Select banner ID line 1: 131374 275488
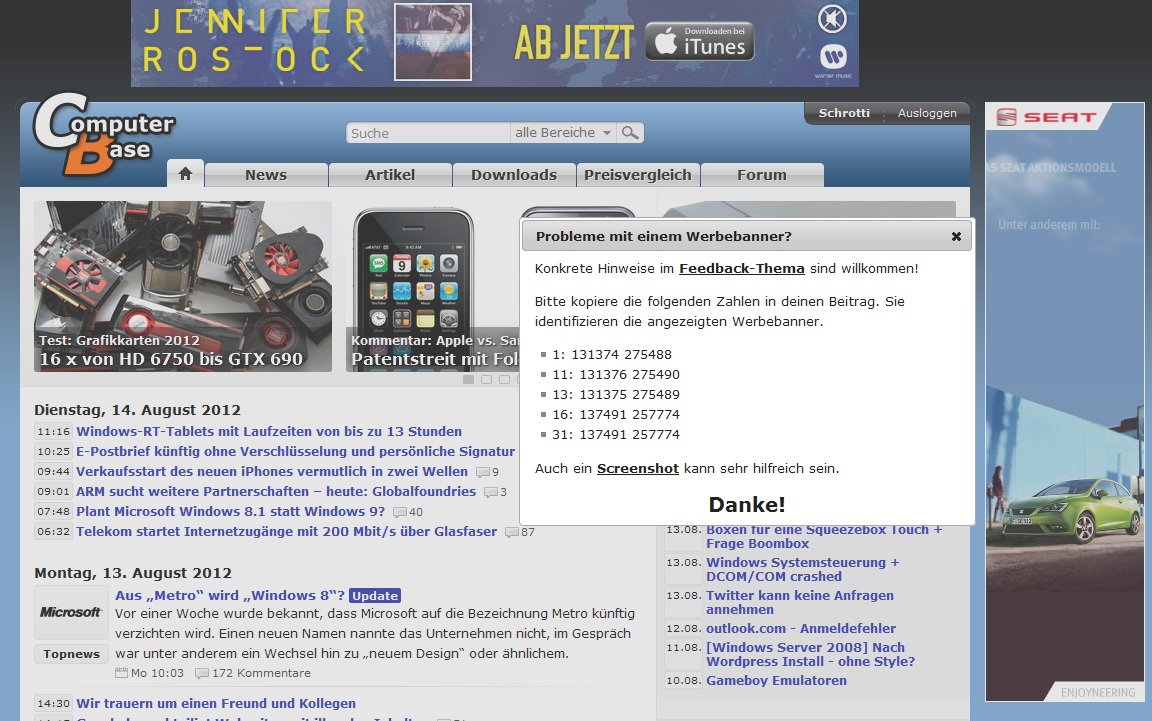Viewport: 1152px width, 721px height. 612,354
